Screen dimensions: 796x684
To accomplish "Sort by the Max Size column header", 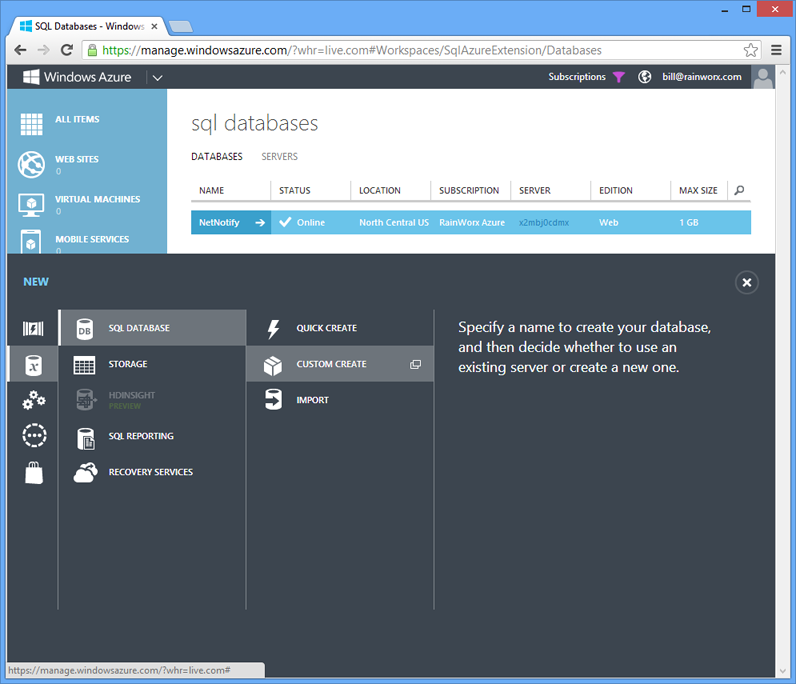I will point(698,190).
